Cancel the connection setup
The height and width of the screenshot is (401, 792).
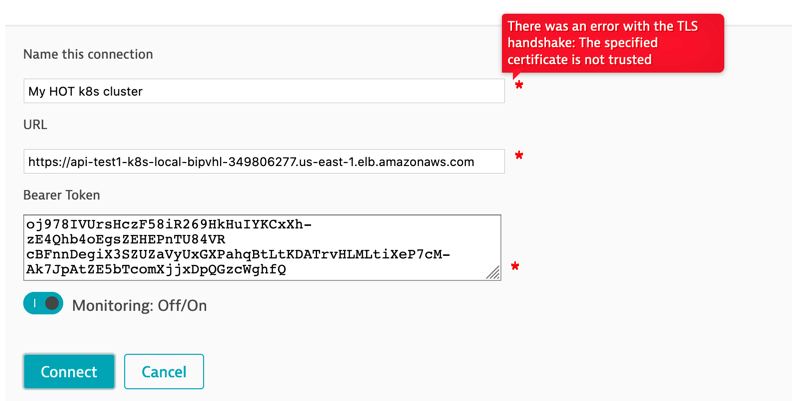click(x=164, y=372)
